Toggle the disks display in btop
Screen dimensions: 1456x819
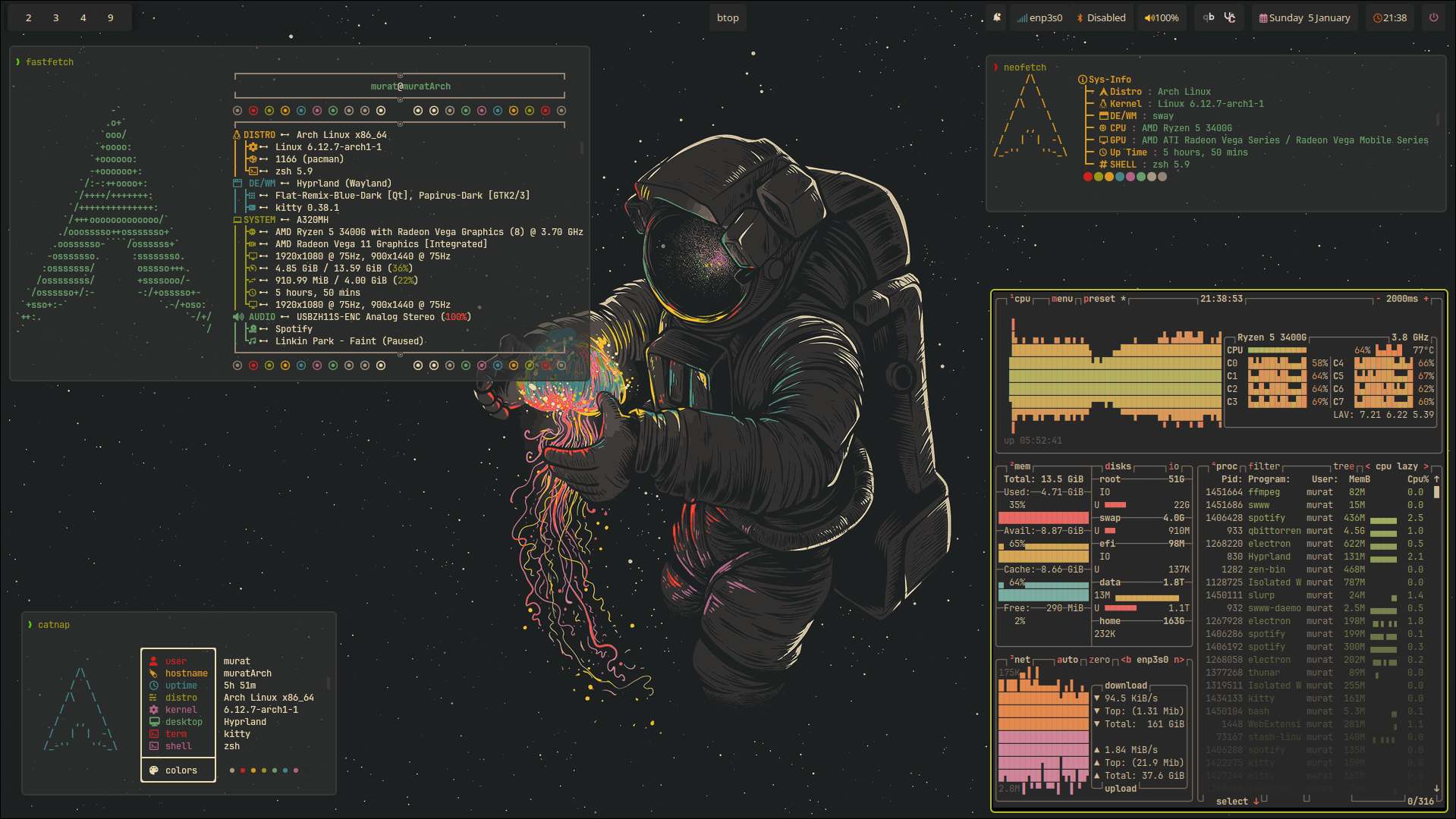(x=1118, y=466)
